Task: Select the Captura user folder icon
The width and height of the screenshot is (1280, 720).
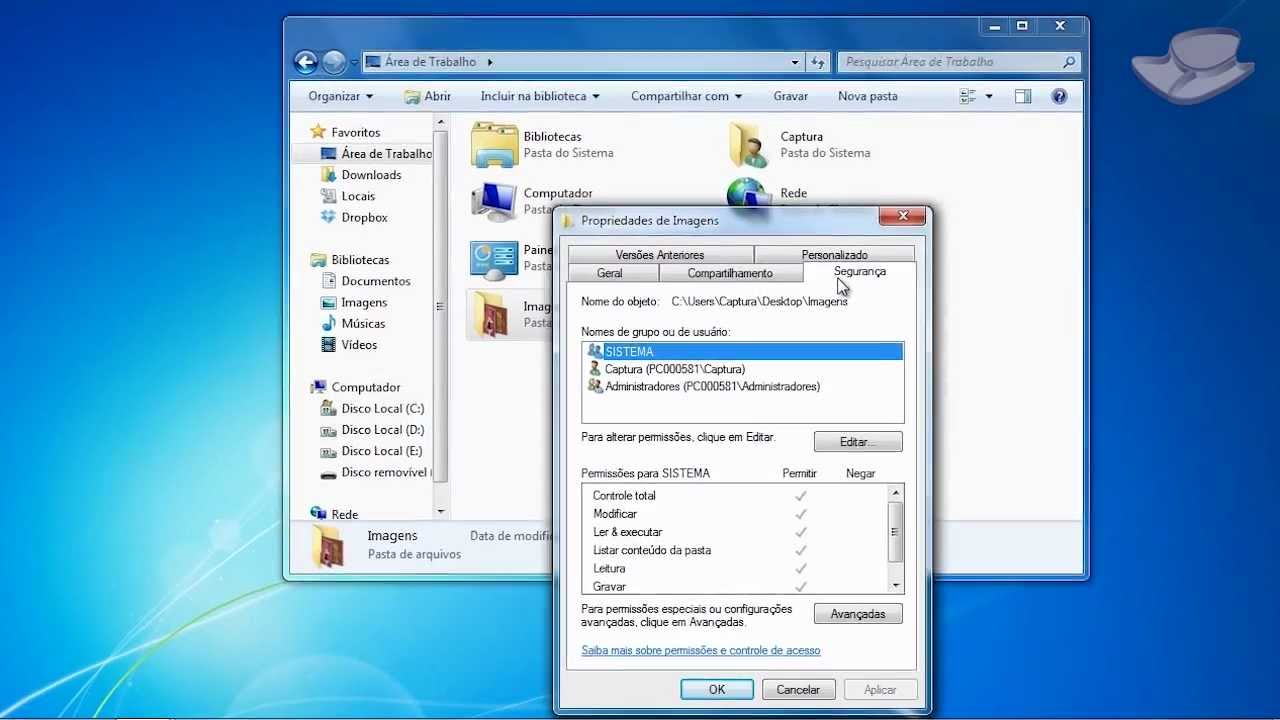Action: [749, 145]
